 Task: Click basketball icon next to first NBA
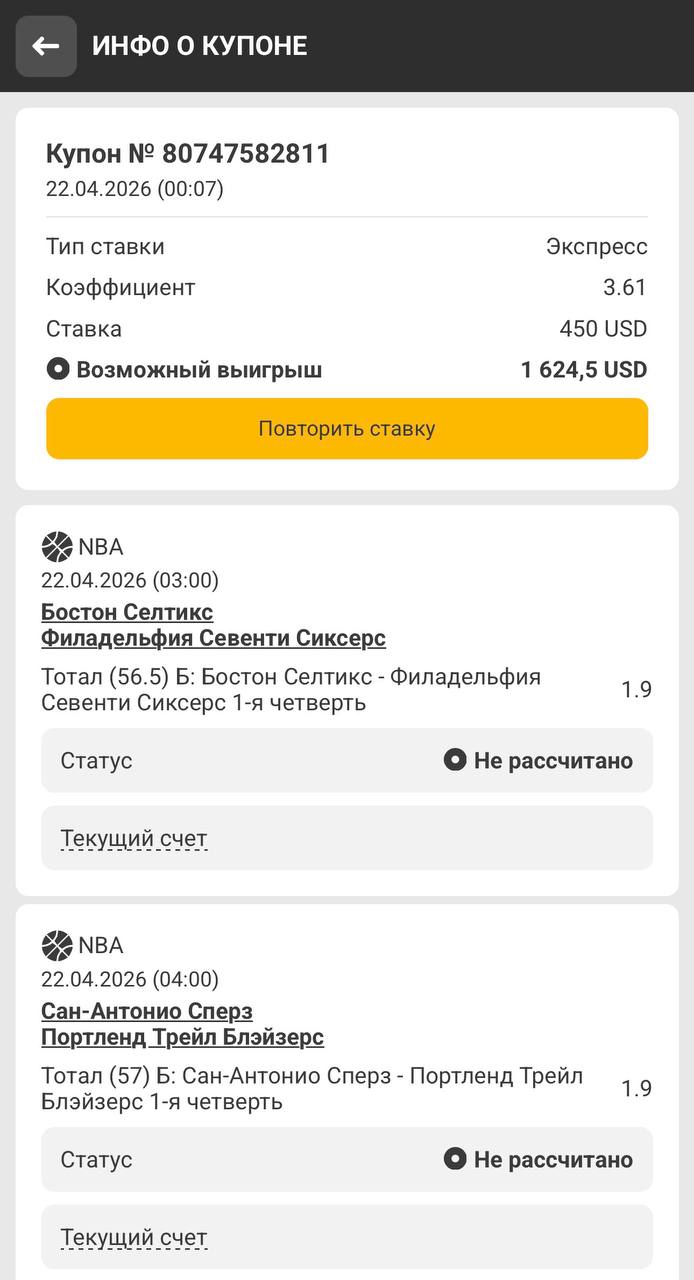(57, 547)
